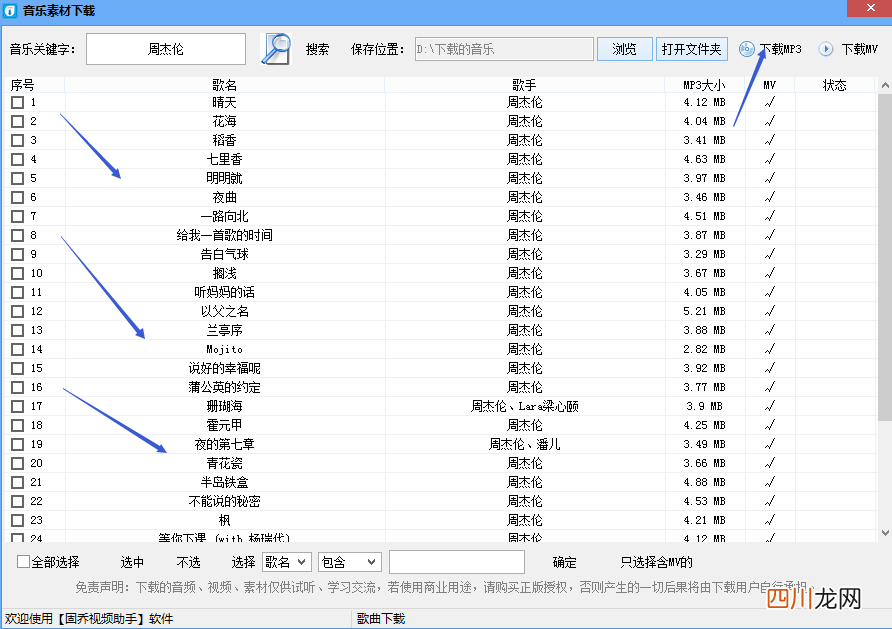Select the song 霍元甲
The width and height of the screenshot is (892, 629).
tap(225, 425)
